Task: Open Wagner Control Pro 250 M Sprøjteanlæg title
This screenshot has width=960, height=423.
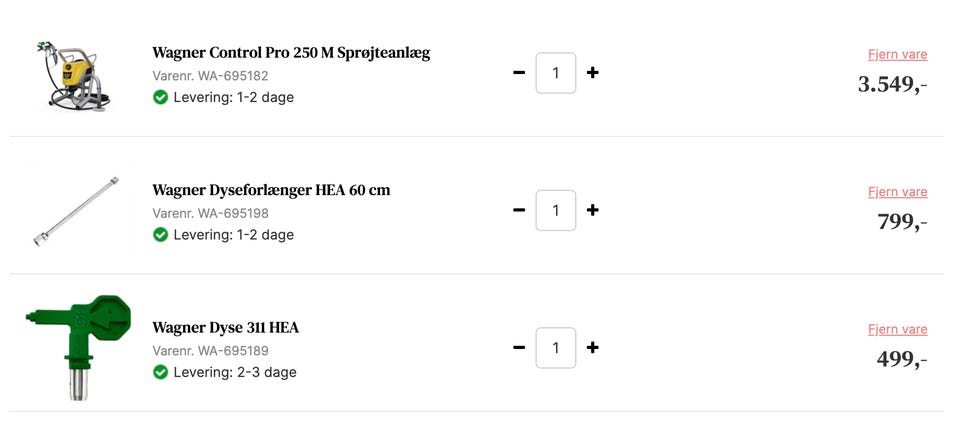Action: (291, 53)
